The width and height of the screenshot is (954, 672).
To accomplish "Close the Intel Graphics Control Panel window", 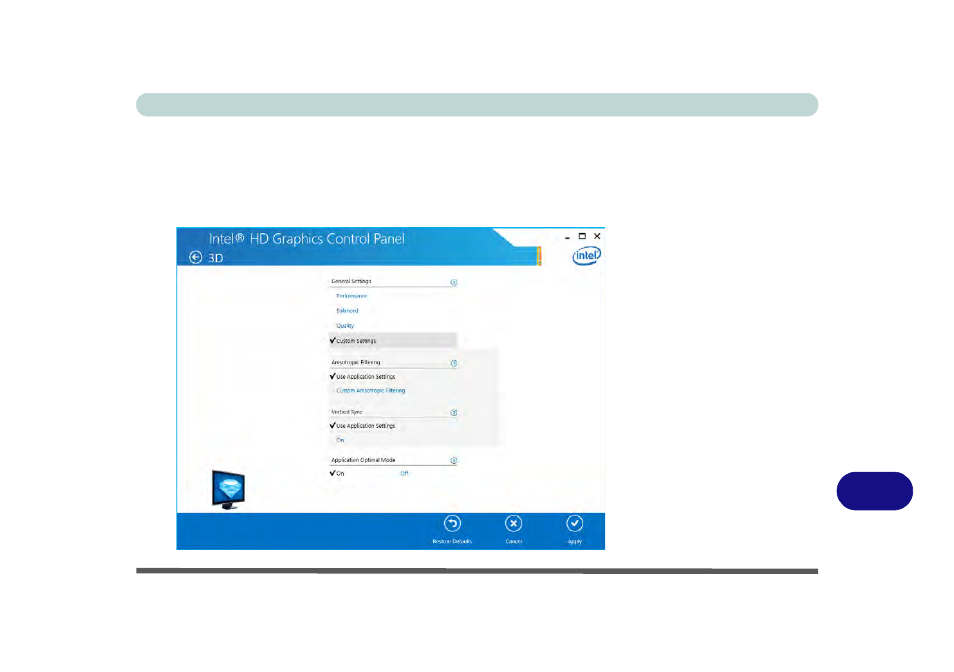I will pyautogui.click(x=597, y=236).
